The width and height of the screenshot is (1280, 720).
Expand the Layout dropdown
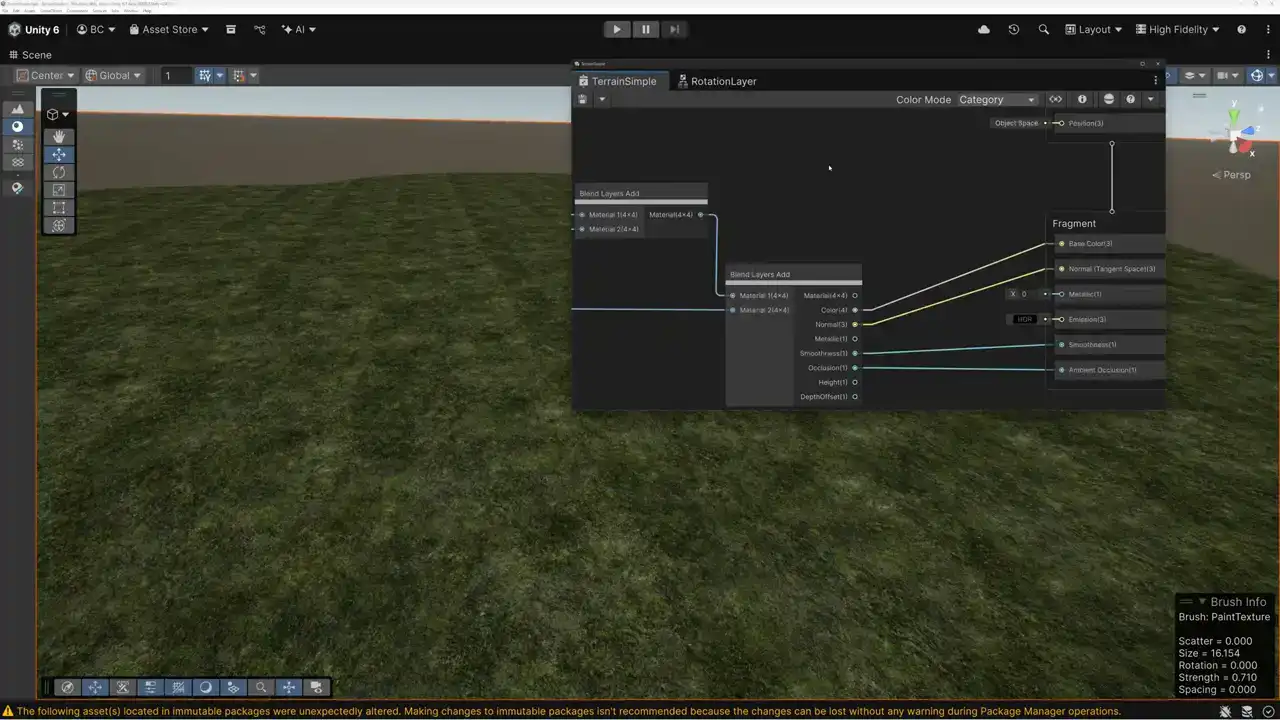pyautogui.click(x=1093, y=30)
